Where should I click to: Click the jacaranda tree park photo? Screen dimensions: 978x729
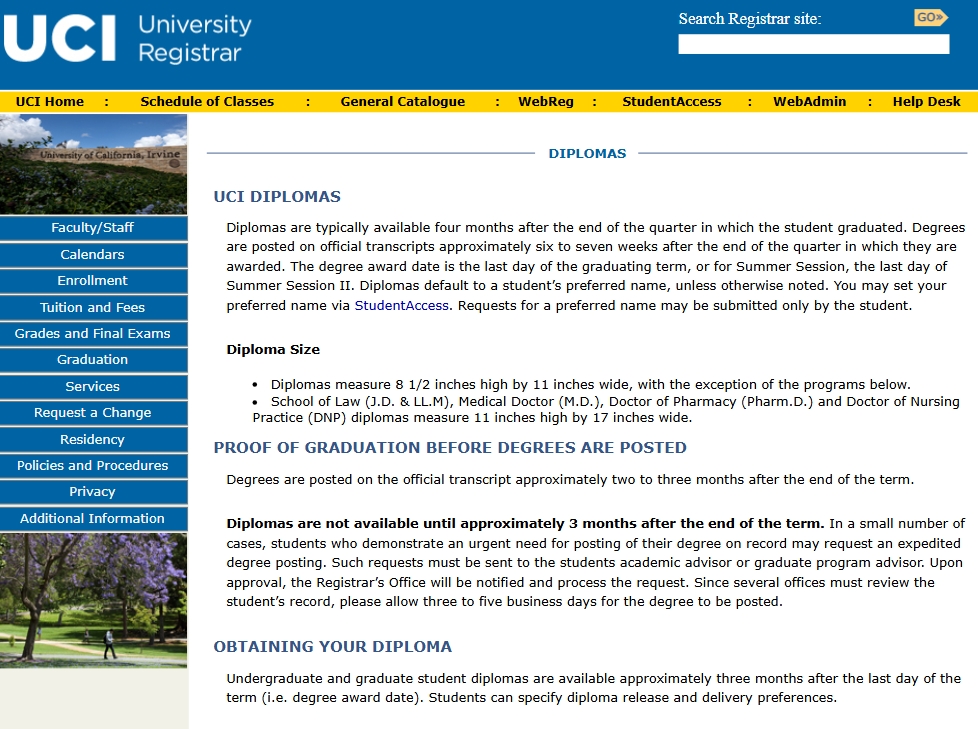(x=93, y=601)
